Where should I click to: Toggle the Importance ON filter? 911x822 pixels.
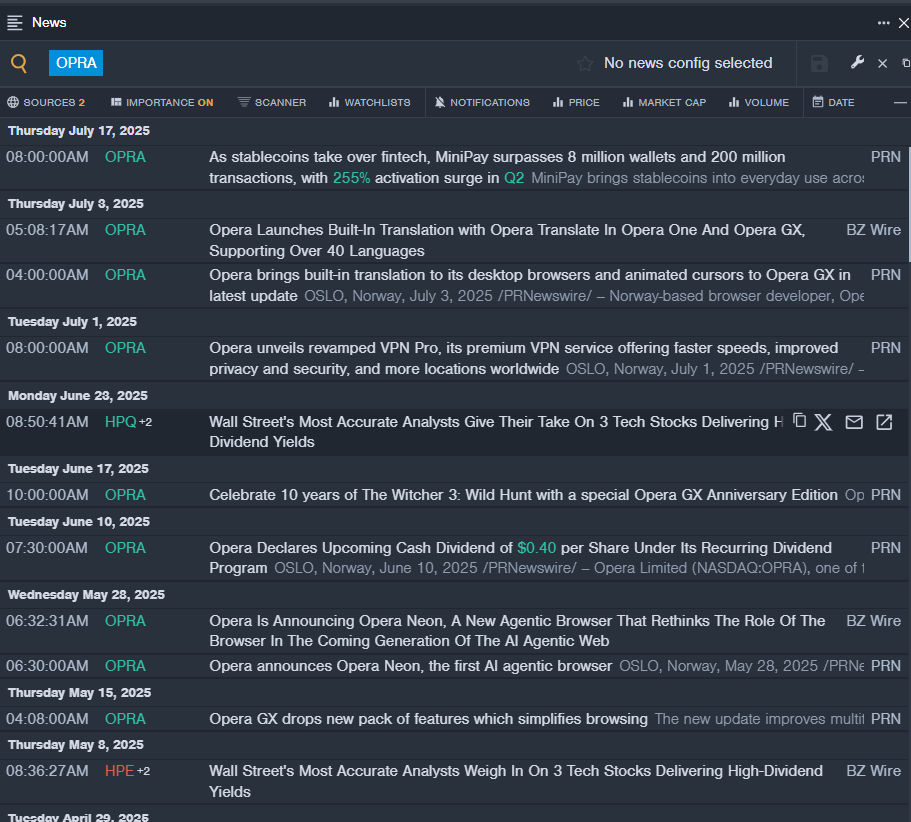162,102
